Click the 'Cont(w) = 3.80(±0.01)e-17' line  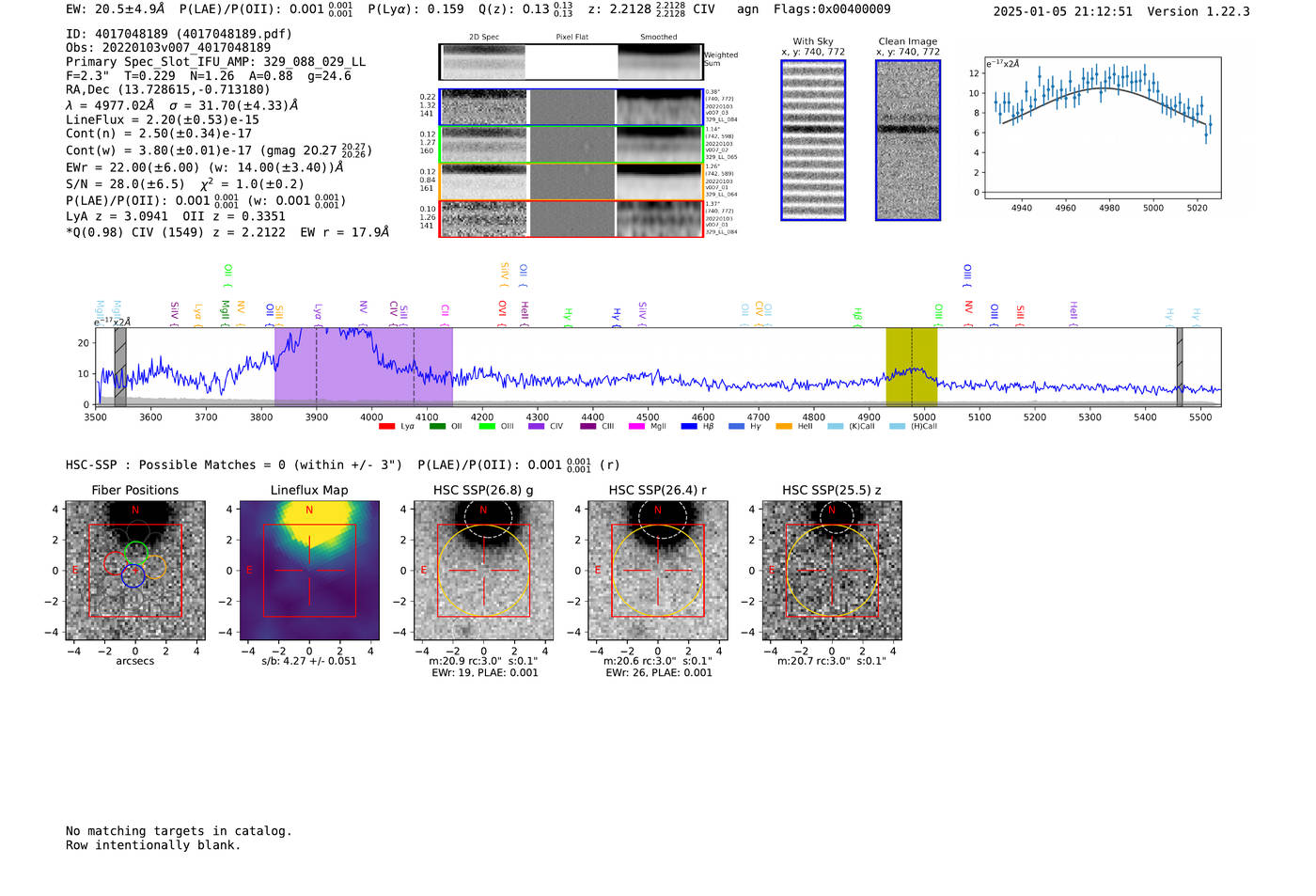click(x=218, y=150)
